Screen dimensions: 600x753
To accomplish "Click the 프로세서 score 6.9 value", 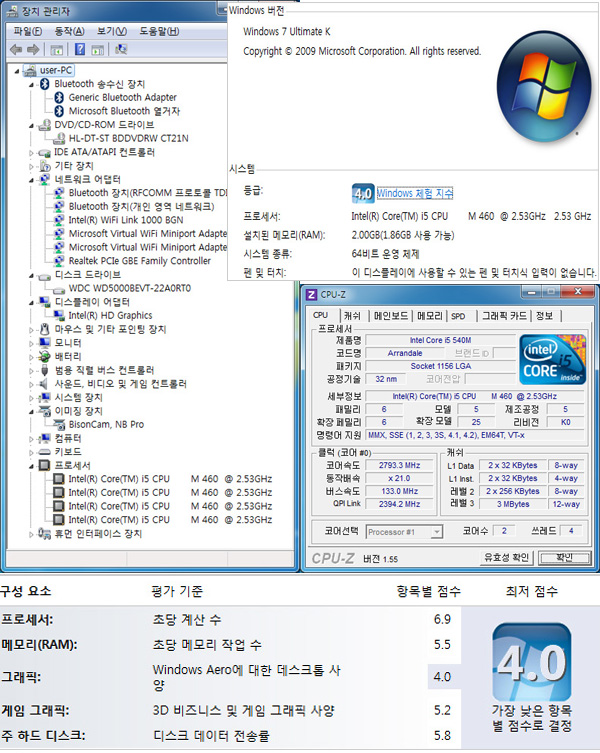I will tap(442, 619).
